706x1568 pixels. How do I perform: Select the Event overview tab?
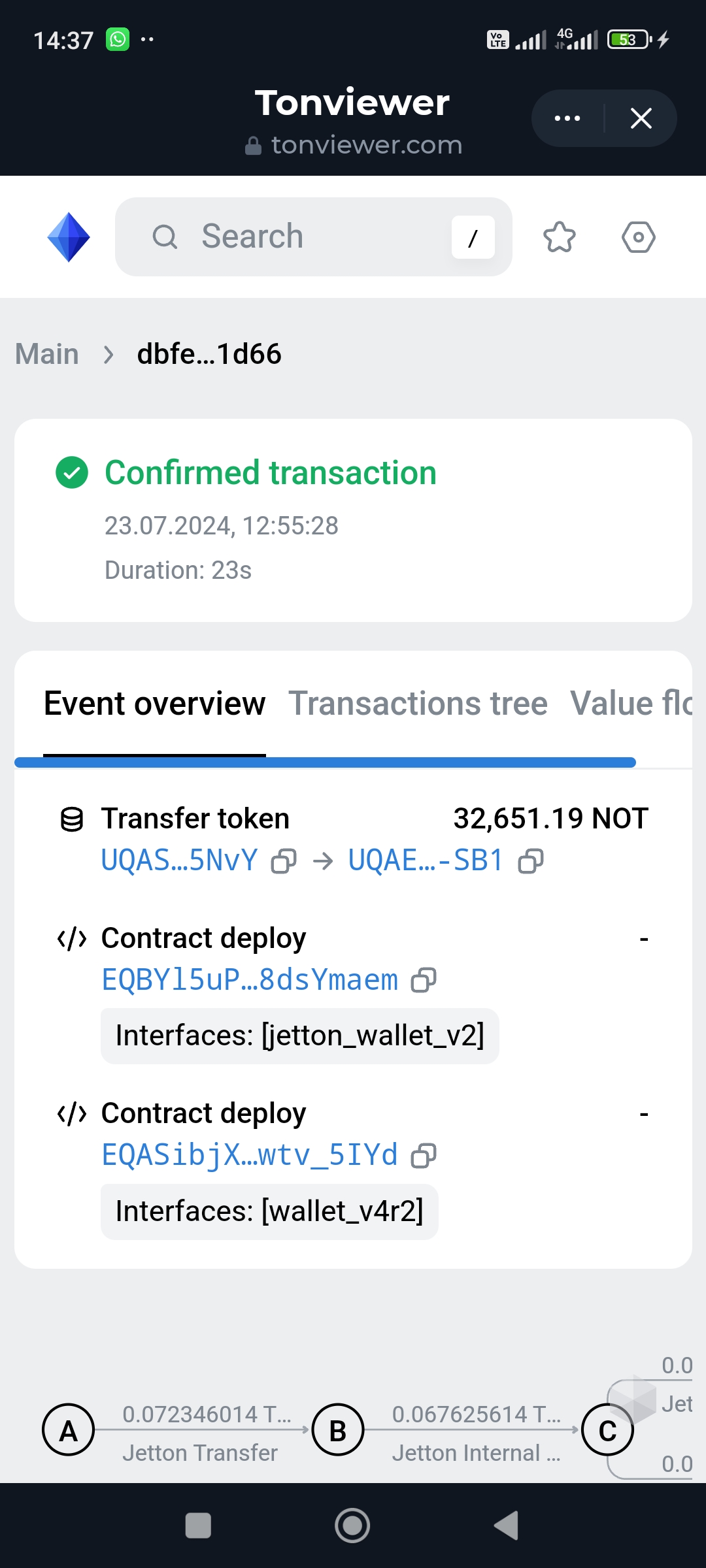tap(154, 704)
